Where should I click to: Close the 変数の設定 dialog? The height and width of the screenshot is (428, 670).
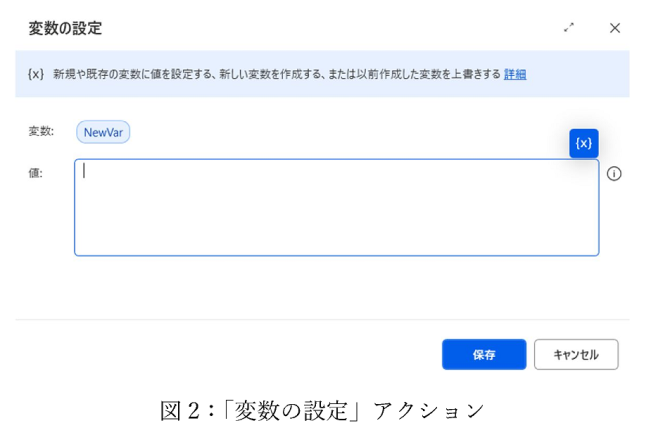click(615, 28)
